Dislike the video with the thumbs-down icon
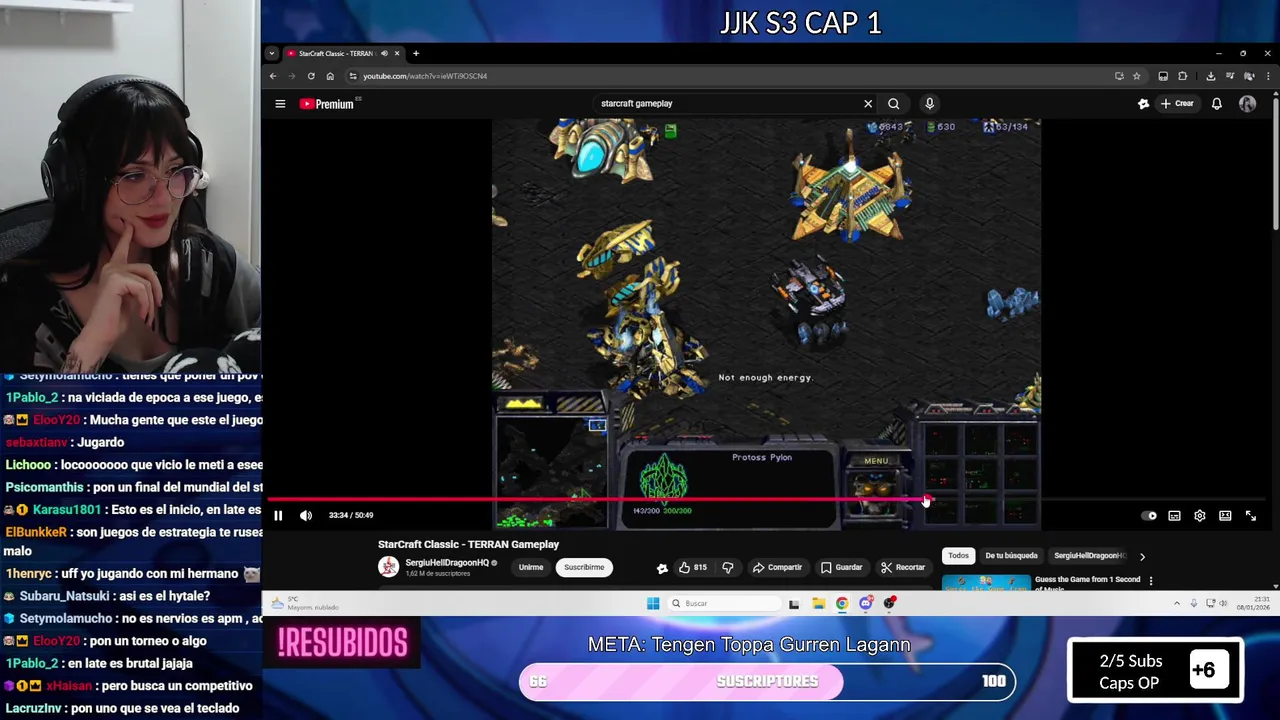The image size is (1280, 720). pyautogui.click(x=728, y=568)
